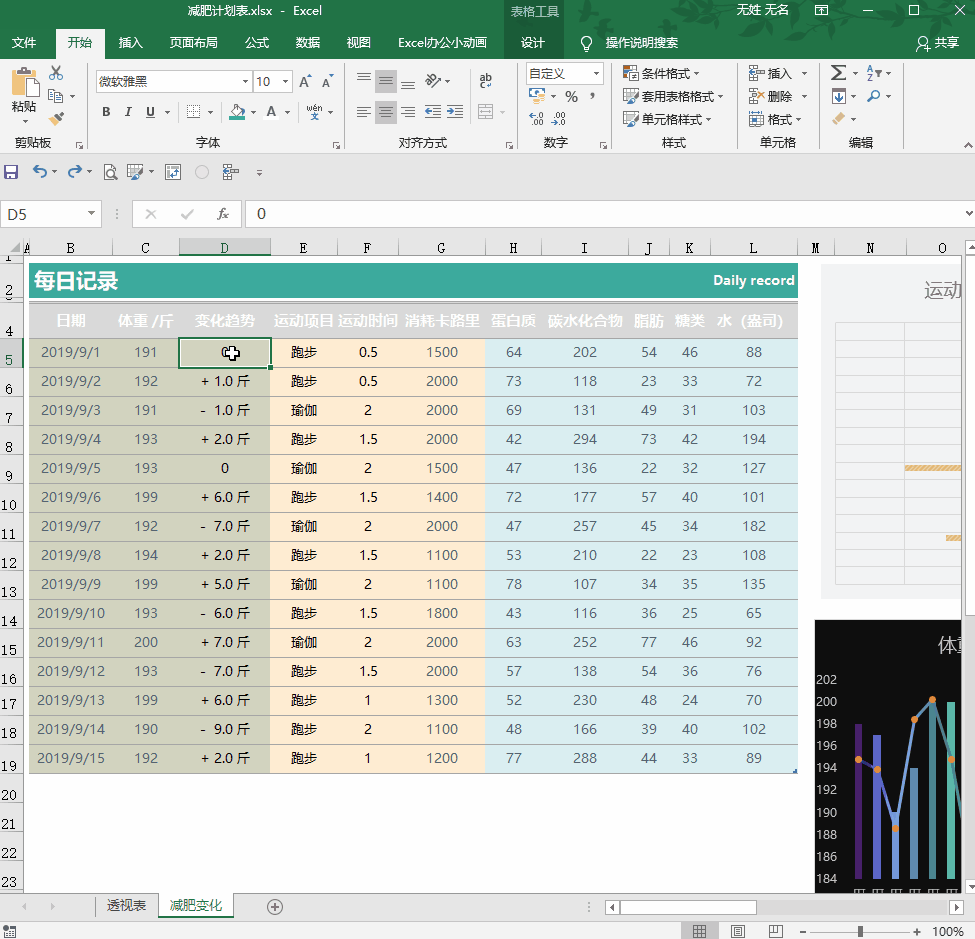
Task: Set middle vertical alignment
Action: click(x=386, y=80)
